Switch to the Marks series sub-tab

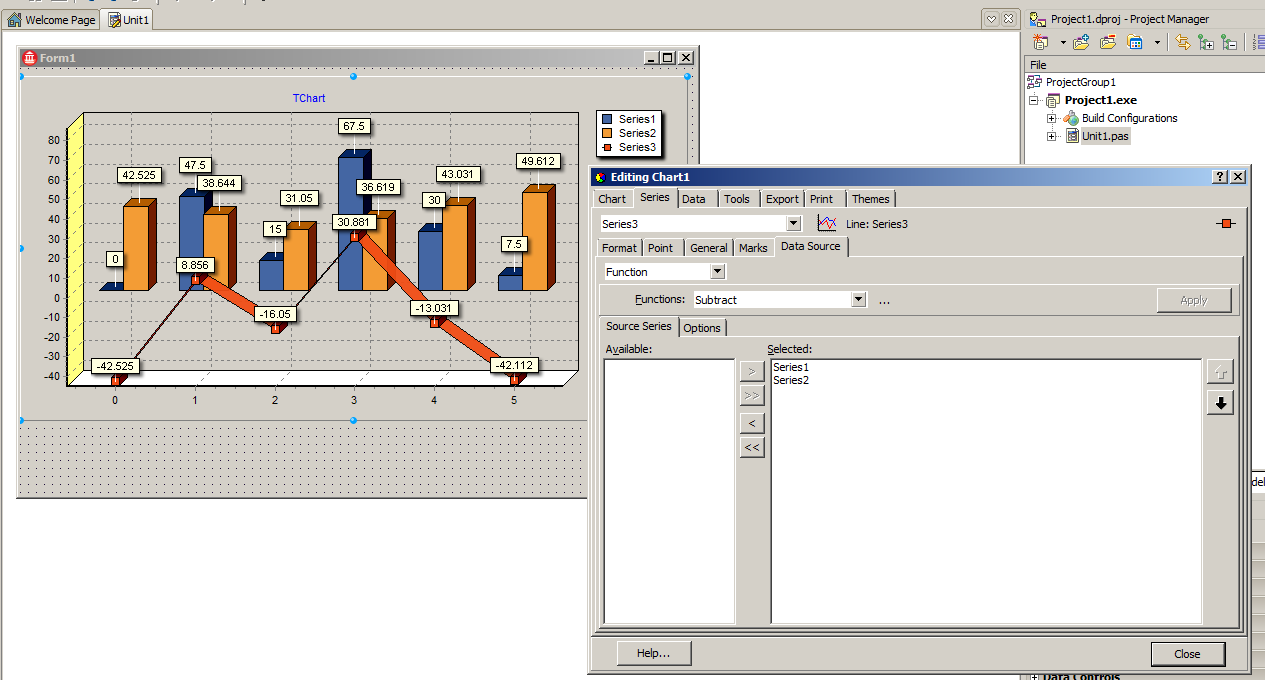click(753, 247)
